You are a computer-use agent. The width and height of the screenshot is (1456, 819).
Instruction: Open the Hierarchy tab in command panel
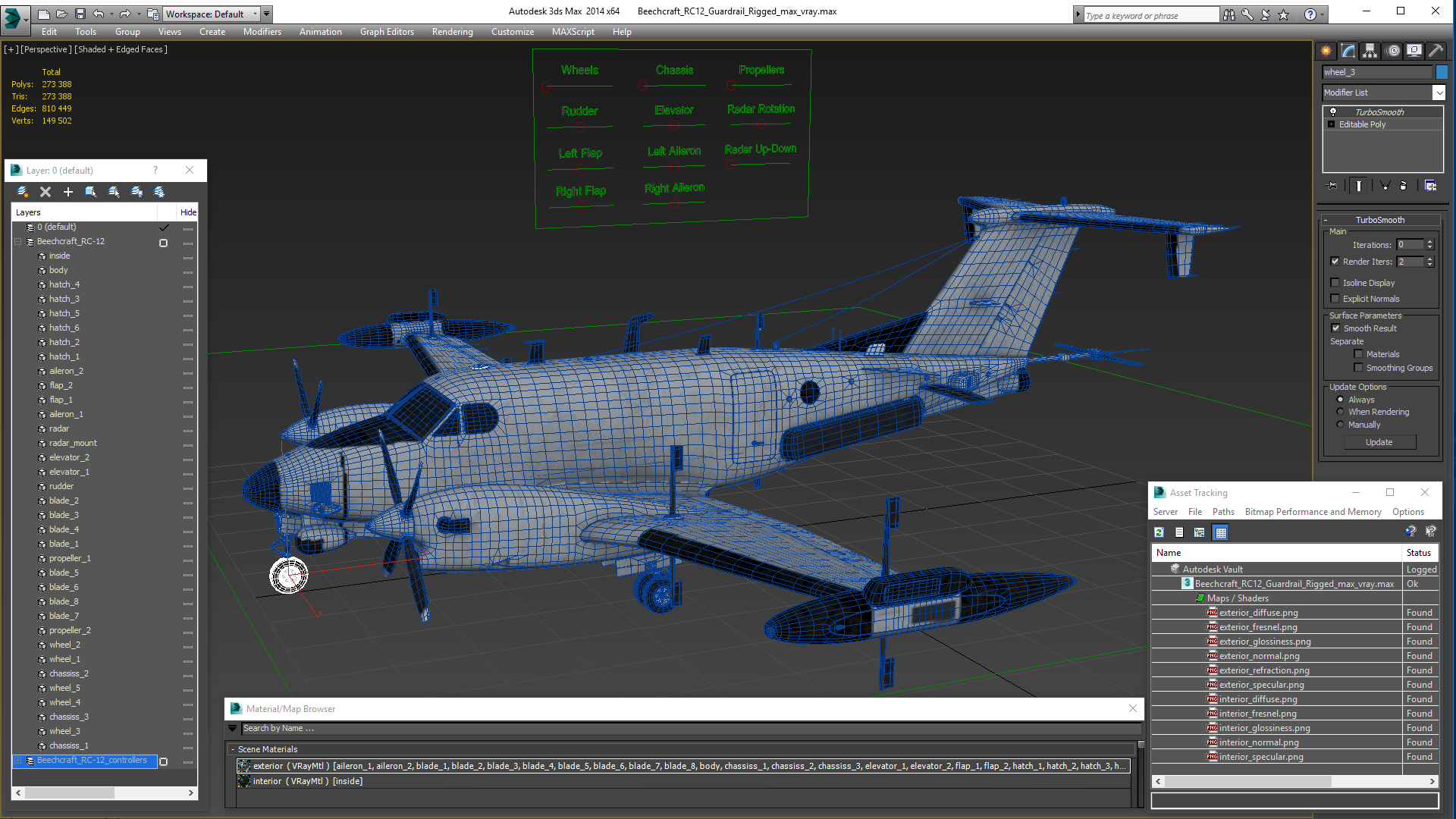pos(1370,51)
